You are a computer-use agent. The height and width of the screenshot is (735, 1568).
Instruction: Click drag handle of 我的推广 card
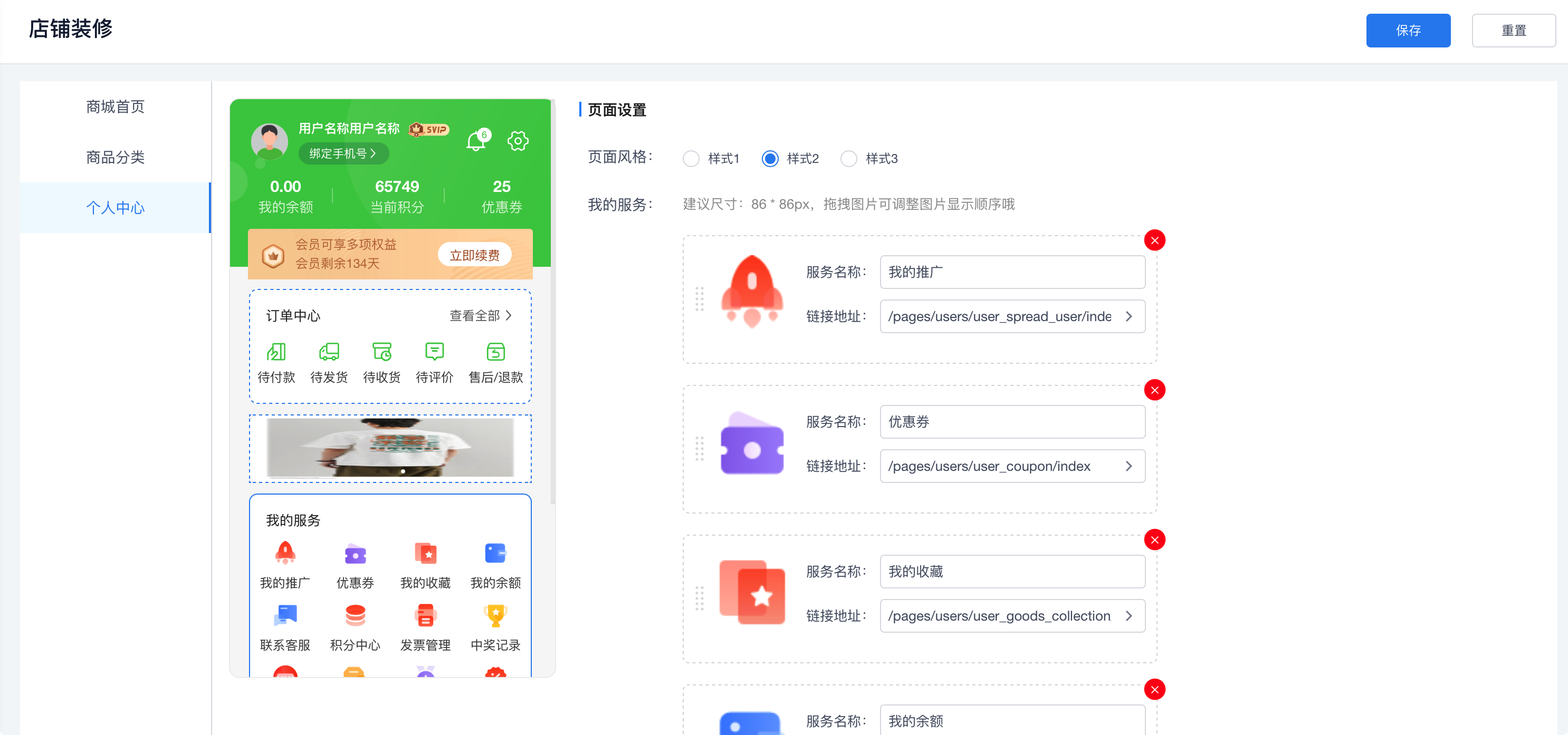[700, 299]
